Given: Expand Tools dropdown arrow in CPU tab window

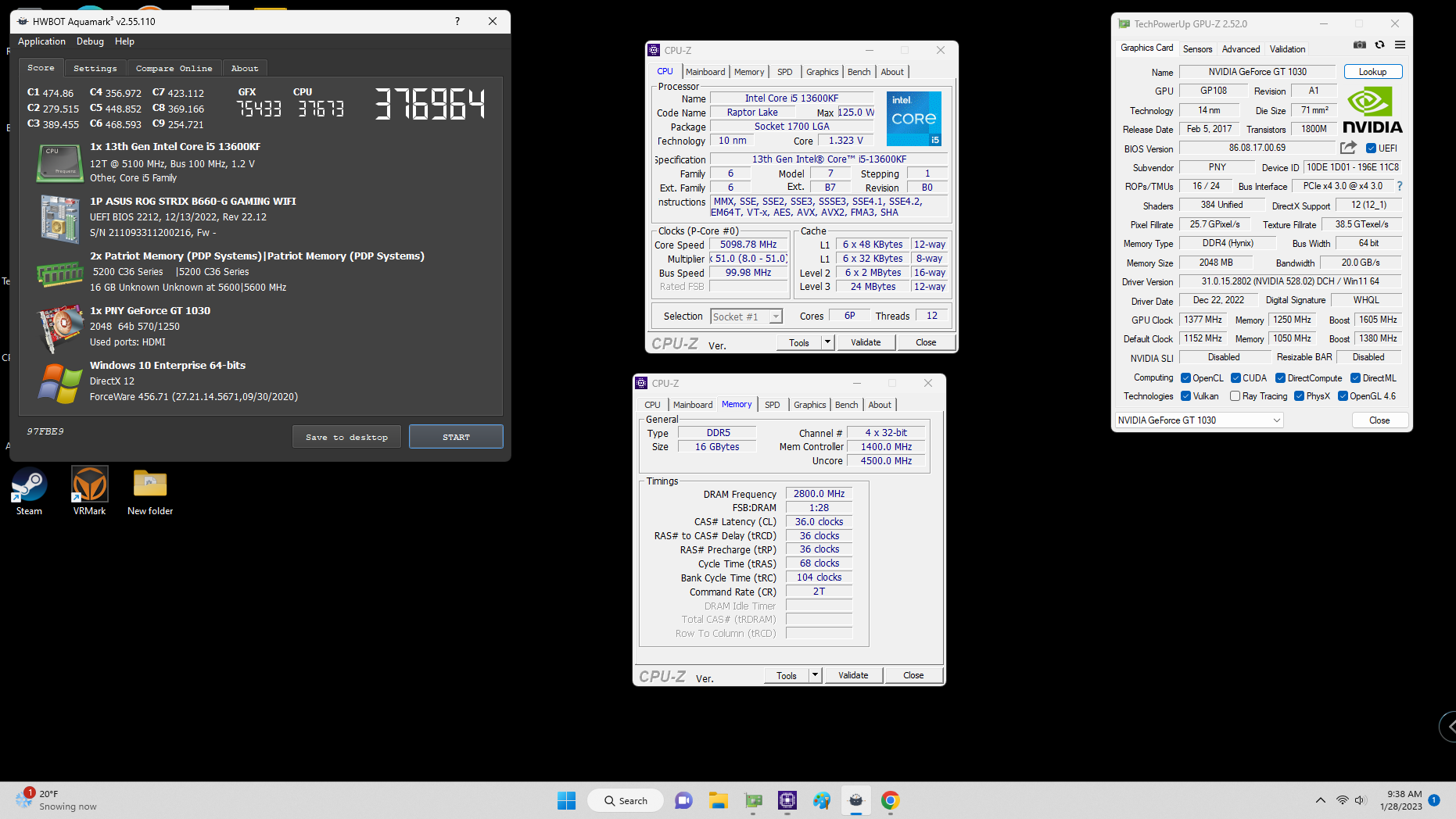Looking at the screenshot, I should point(827,342).
